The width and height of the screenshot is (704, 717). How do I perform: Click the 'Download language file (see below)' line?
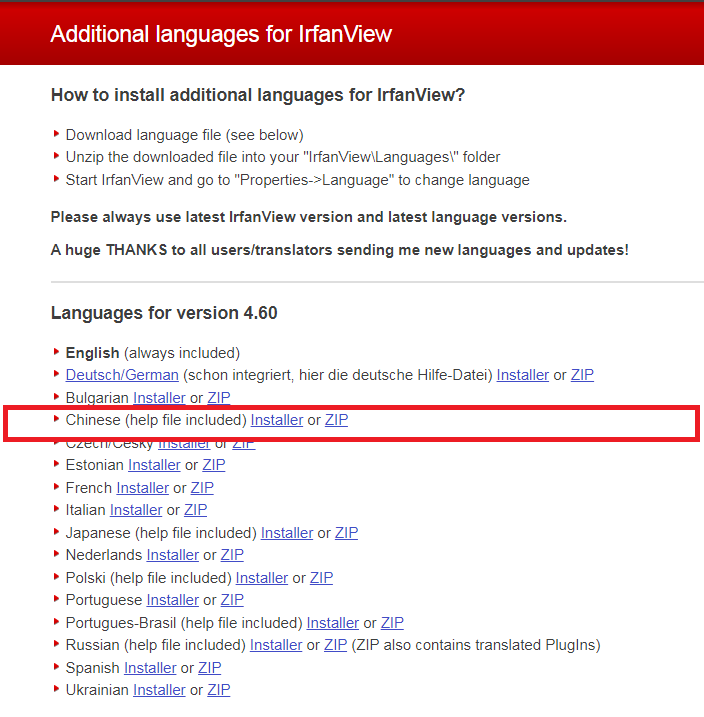point(185,135)
